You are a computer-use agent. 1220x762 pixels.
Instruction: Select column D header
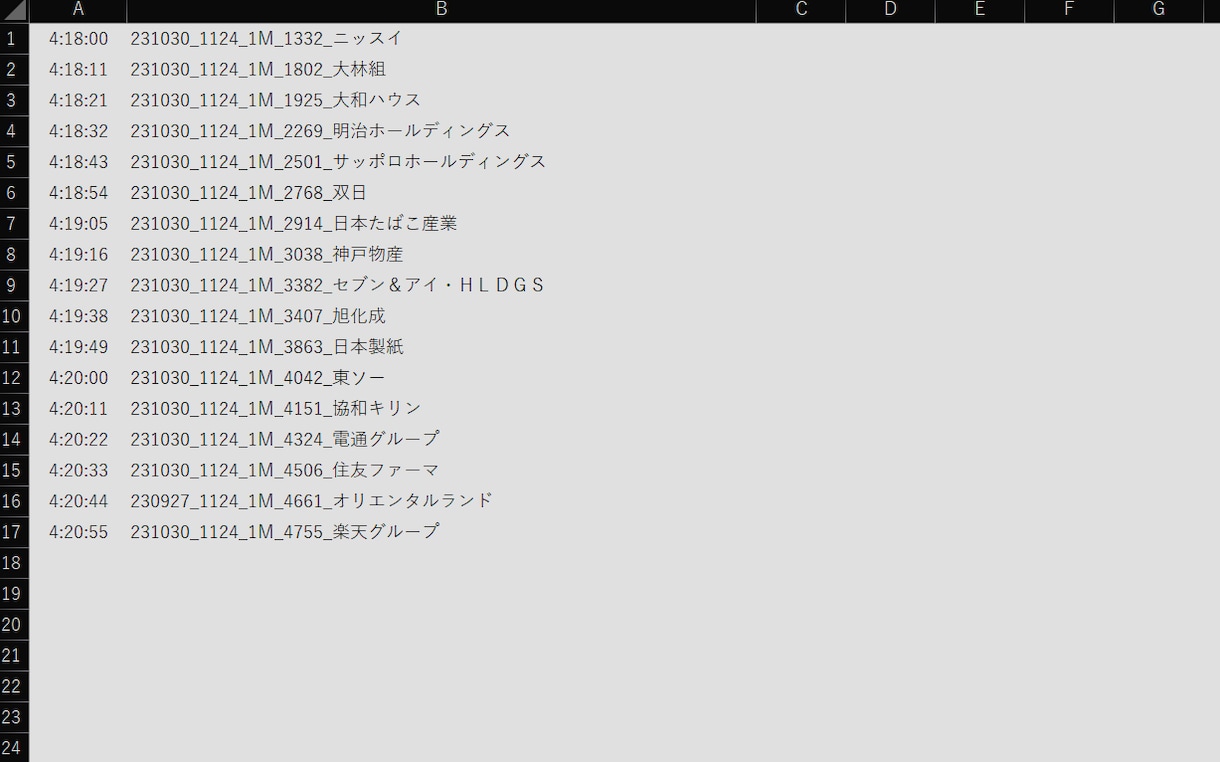coord(890,10)
